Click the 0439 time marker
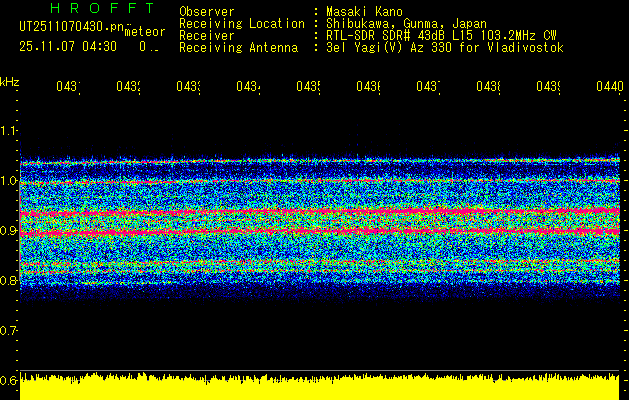Viewport: 629px width, 400px height. point(548,86)
